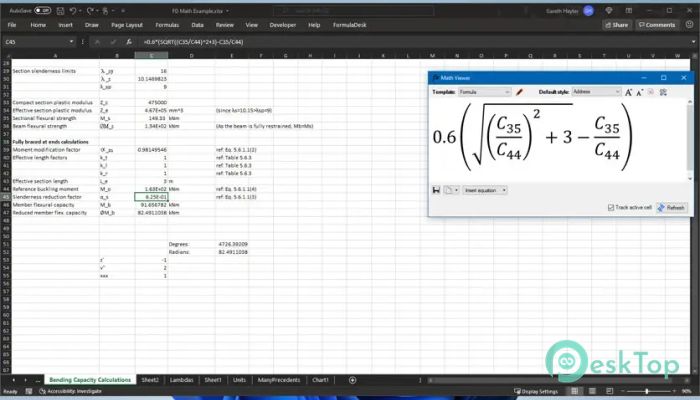Click the Comments button
The width and height of the screenshot is (700, 400).
657,25
